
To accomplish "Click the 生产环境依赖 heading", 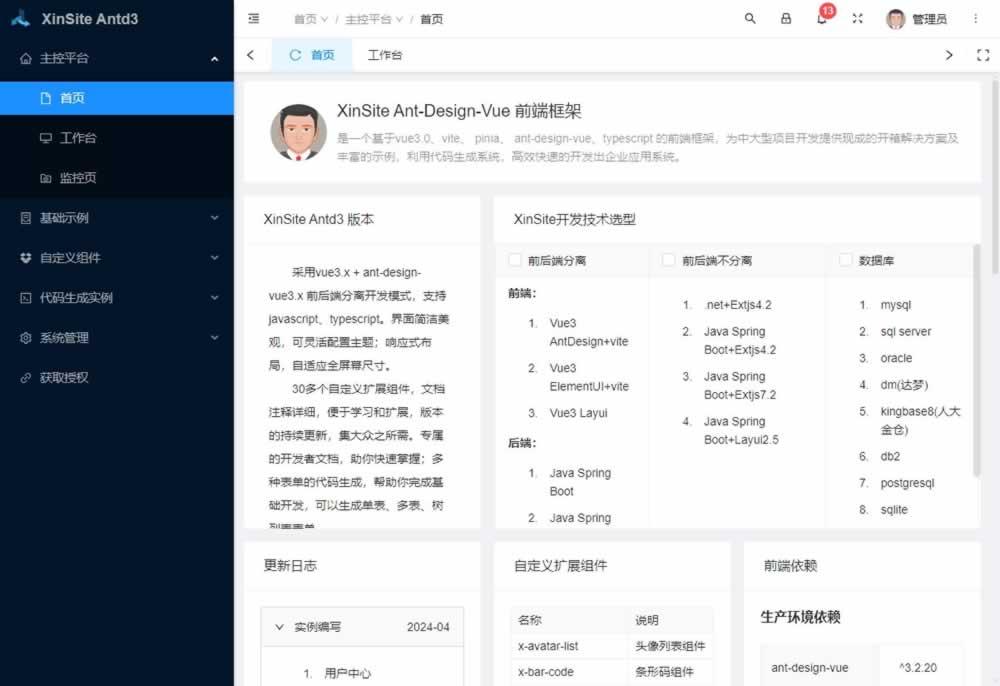I will click(x=800, y=617).
